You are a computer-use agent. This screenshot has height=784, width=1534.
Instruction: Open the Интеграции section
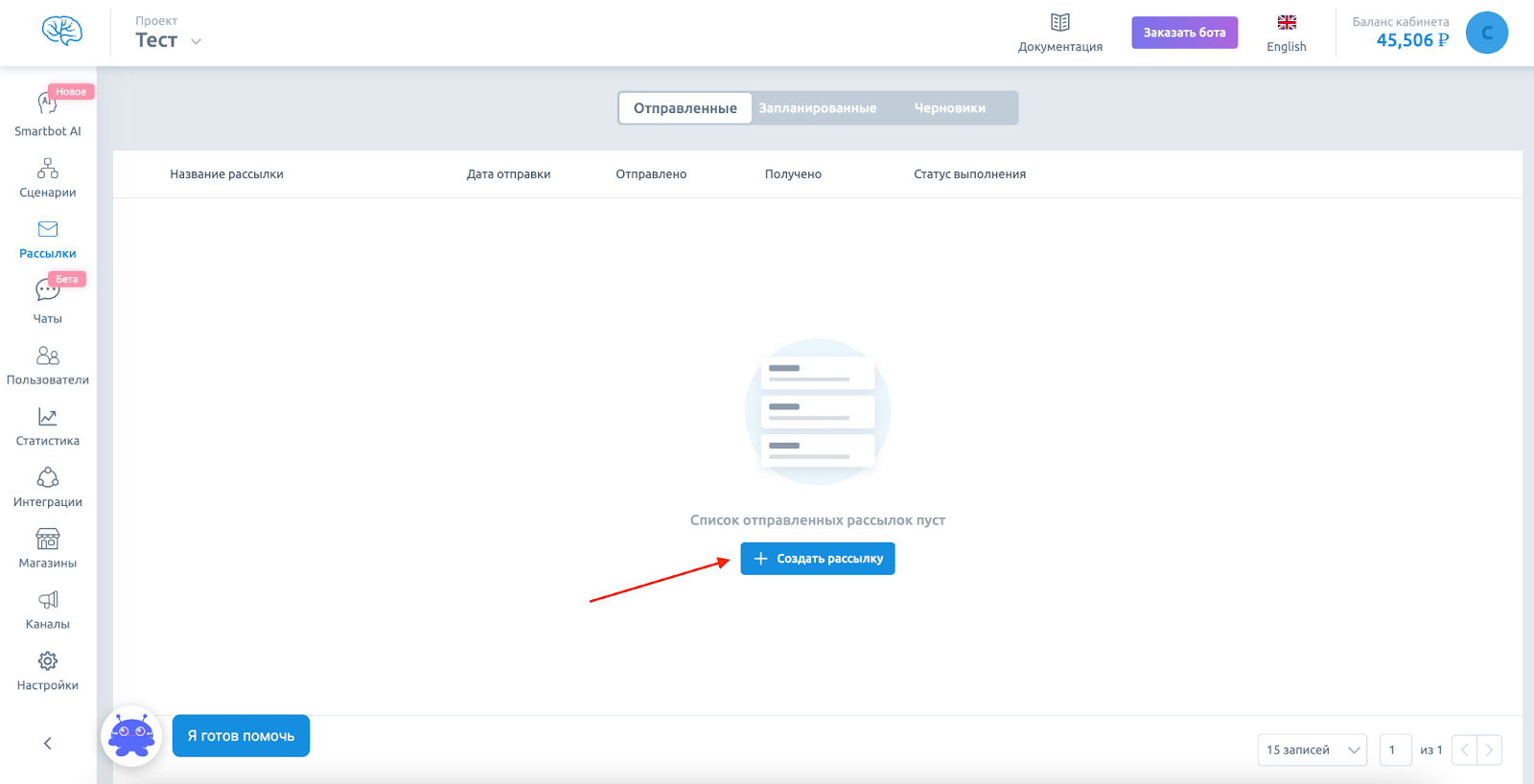47,488
